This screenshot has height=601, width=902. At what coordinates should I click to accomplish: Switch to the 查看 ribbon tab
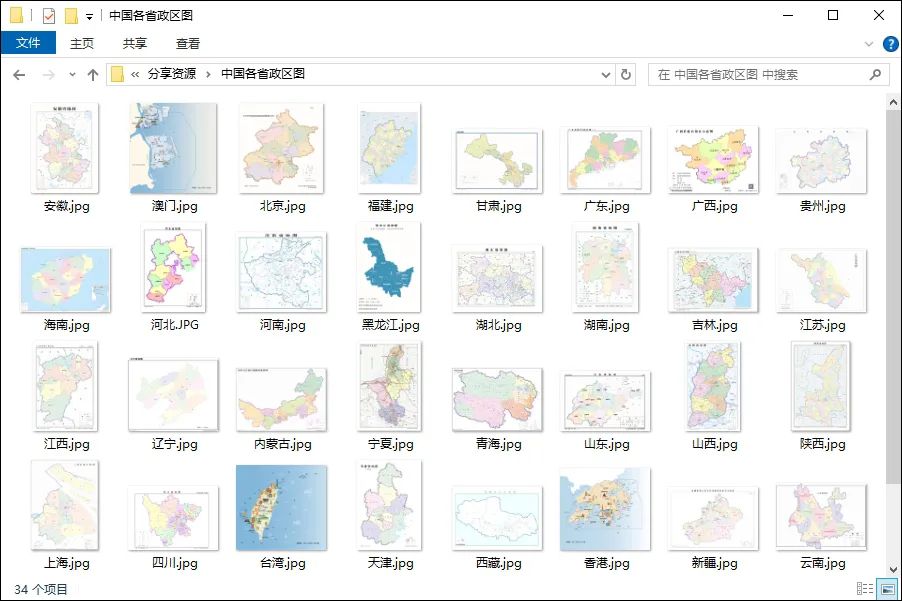(x=188, y=44)
